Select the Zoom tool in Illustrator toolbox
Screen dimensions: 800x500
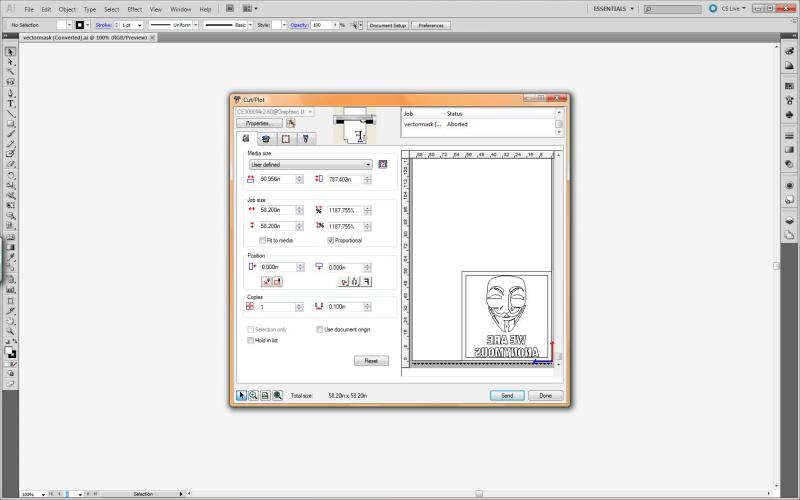tap(10, 331)
